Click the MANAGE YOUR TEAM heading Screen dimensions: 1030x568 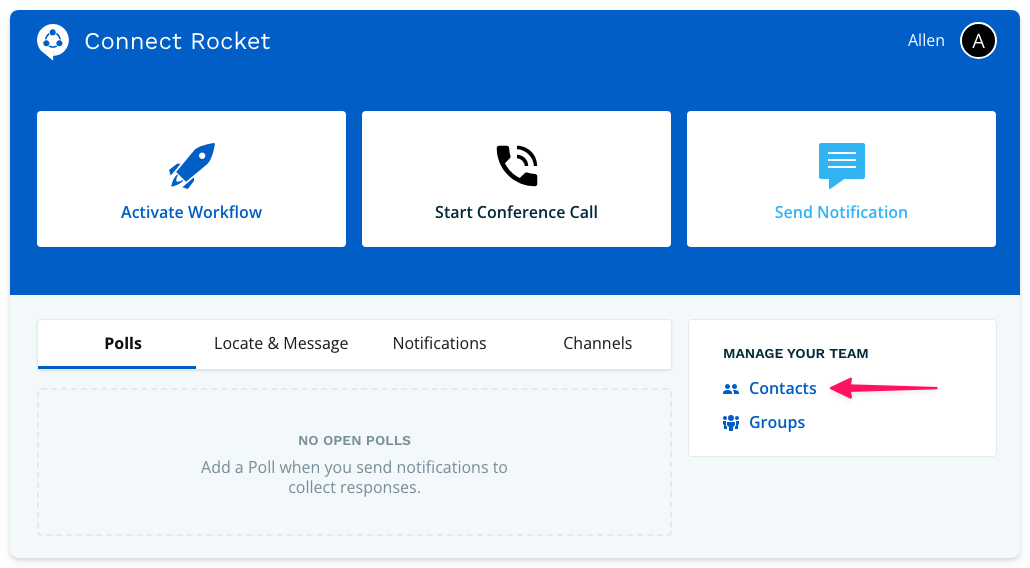795,353
